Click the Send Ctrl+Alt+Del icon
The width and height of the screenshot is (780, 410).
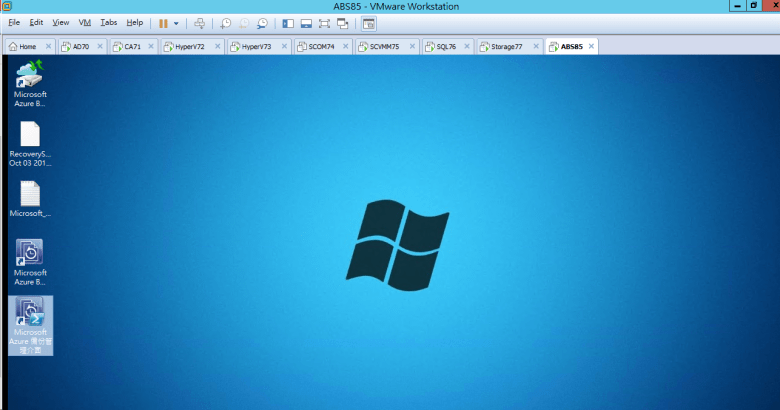[x=200, y=22]
